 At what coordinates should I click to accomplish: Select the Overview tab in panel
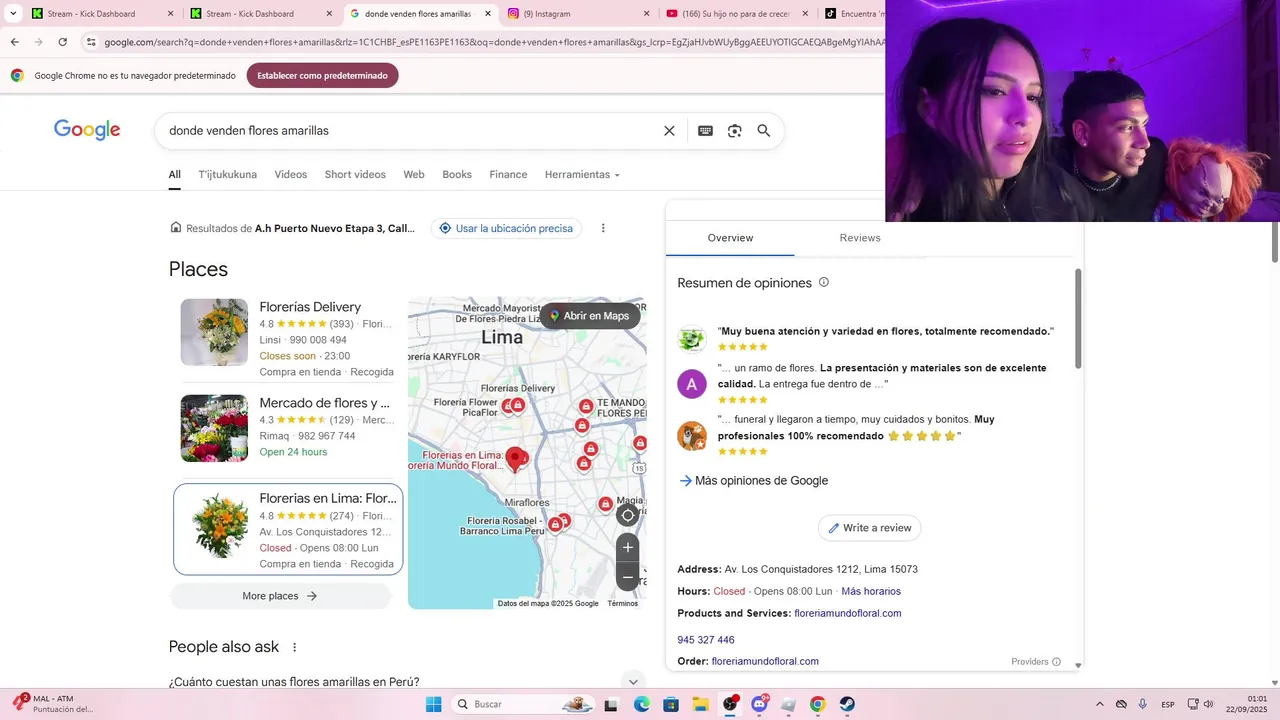(x=730, y=238)
